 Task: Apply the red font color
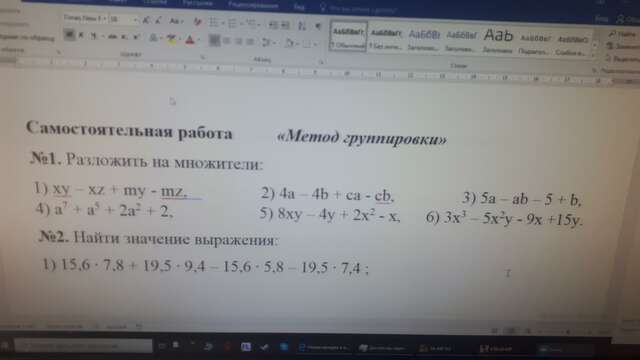click(x=190, y=40)
